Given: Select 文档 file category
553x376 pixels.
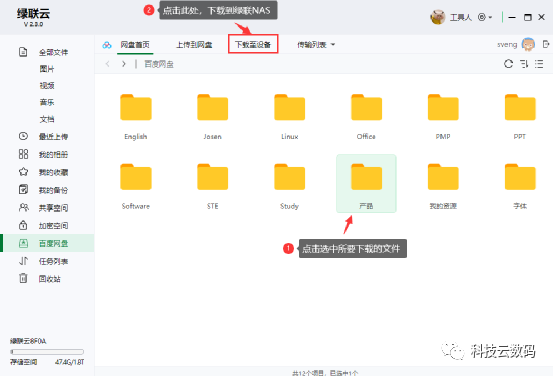Looking at the screenshot, I should pyautogui.click(x=47, y=119).
